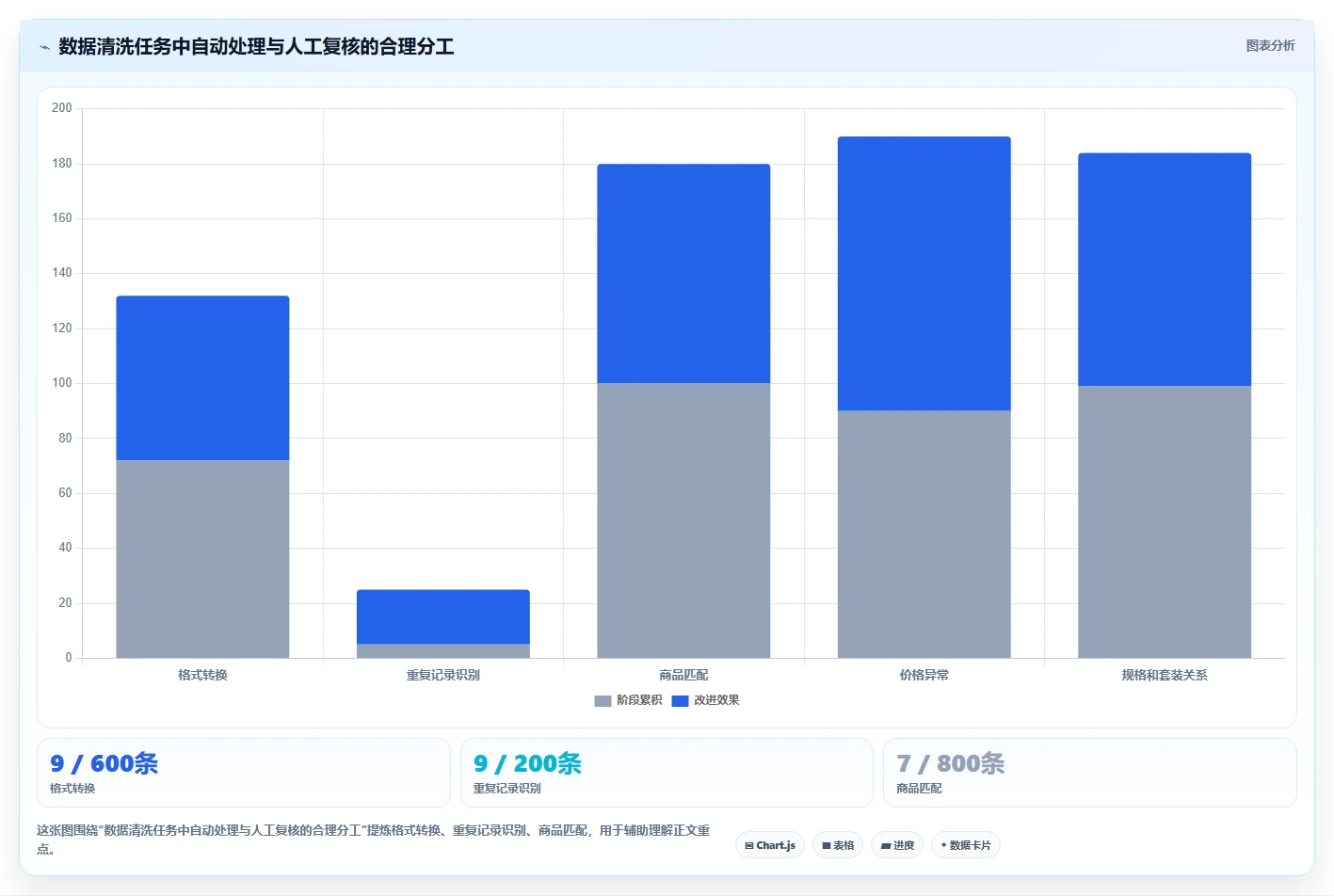Click the blue segment of 重复记录识别 bar
The height and width of the screenshot is (896, 1334).
[x=443, y=617]
